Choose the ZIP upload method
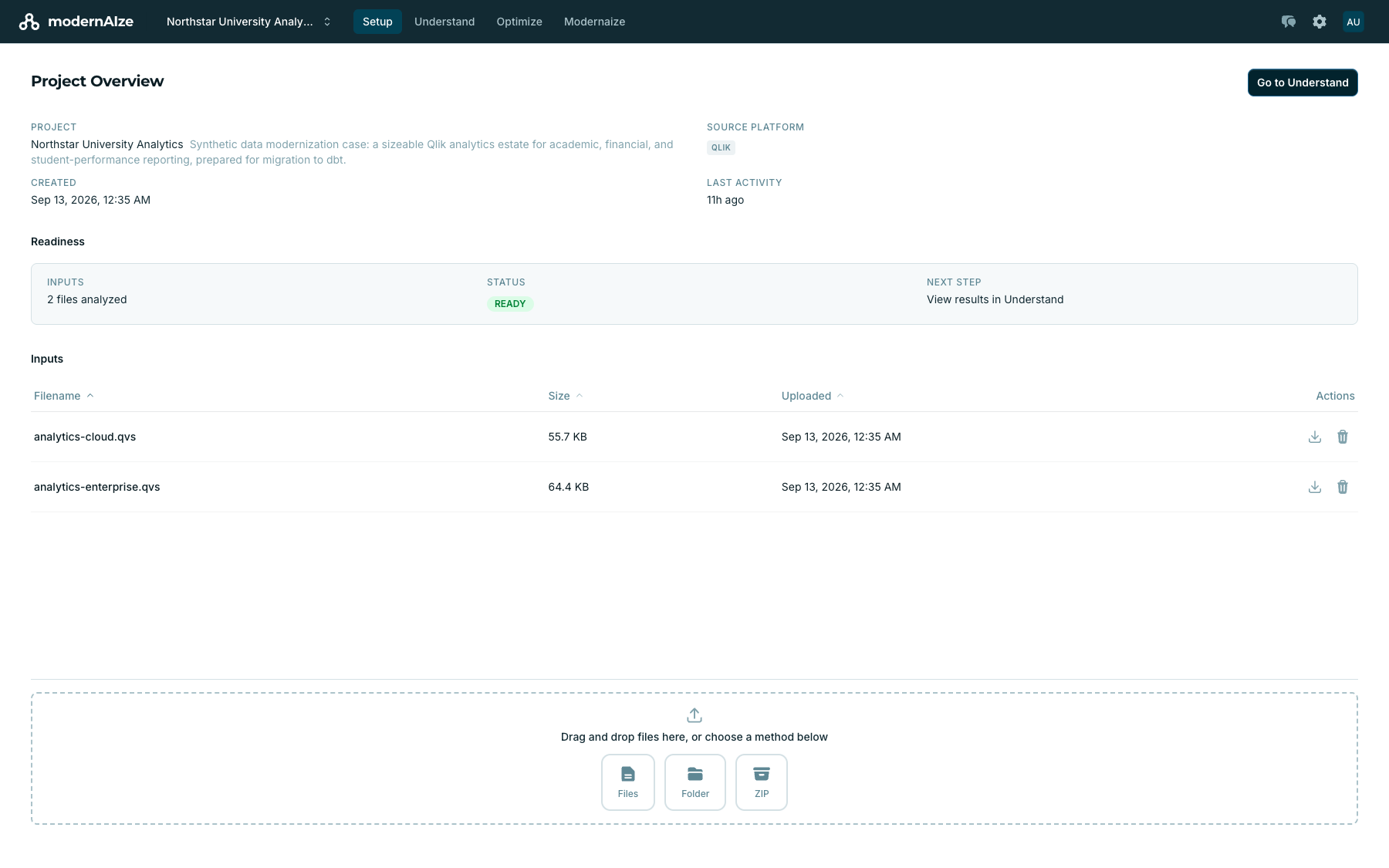 coord(762,782)
